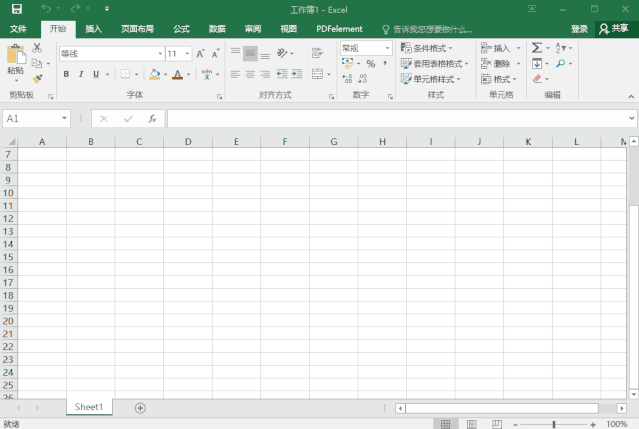The image size is (639, 429).
Task: Click the 共享 share button
Action: click(x=615, y=29)
